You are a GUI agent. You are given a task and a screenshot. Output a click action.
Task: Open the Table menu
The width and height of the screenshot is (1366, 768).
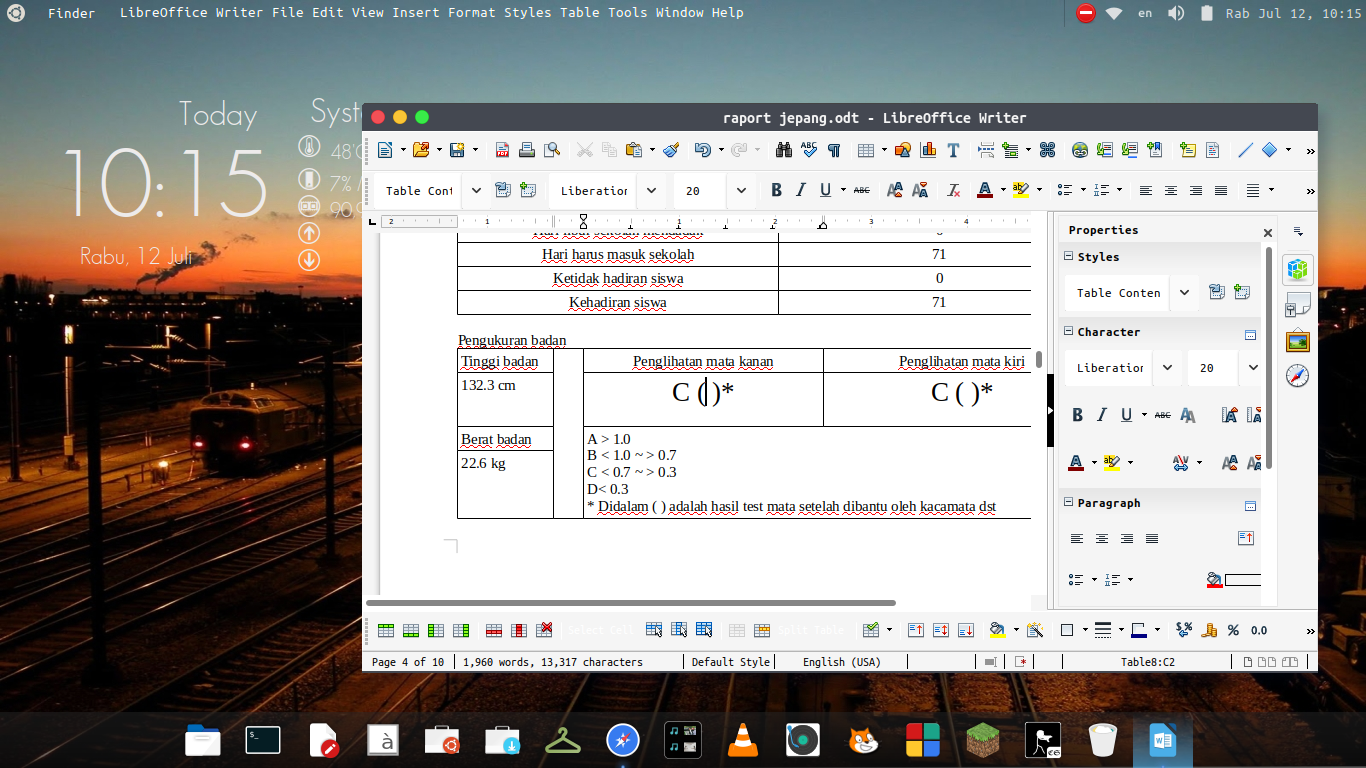coord(578,12)
